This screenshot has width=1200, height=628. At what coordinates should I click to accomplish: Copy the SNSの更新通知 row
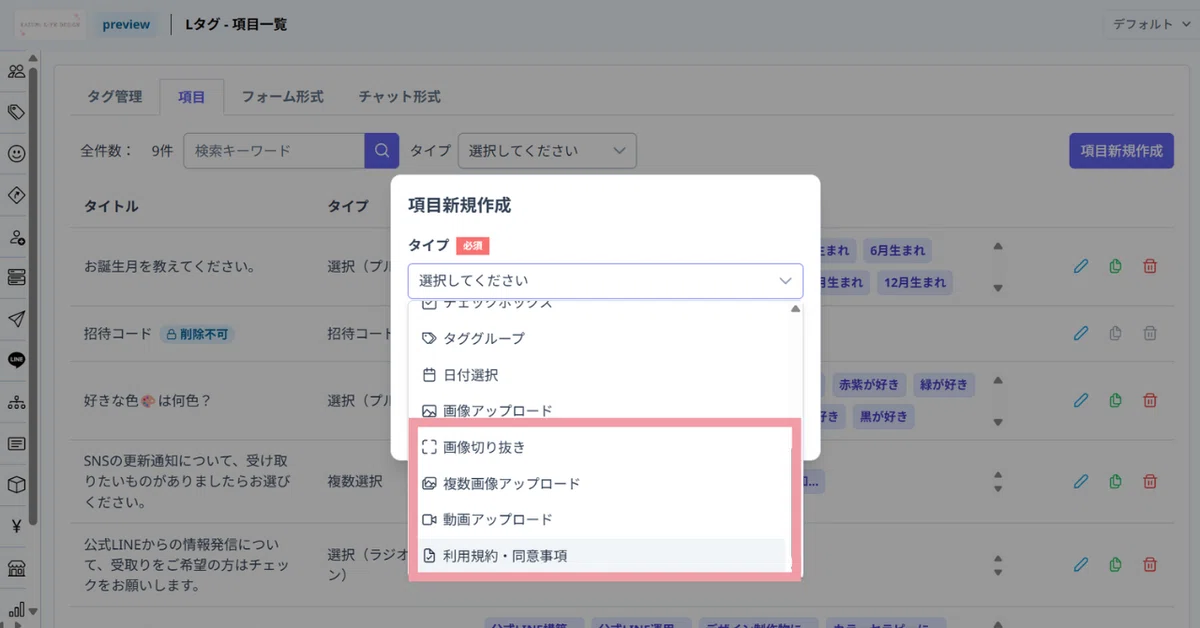click(x=1115, y=481)
